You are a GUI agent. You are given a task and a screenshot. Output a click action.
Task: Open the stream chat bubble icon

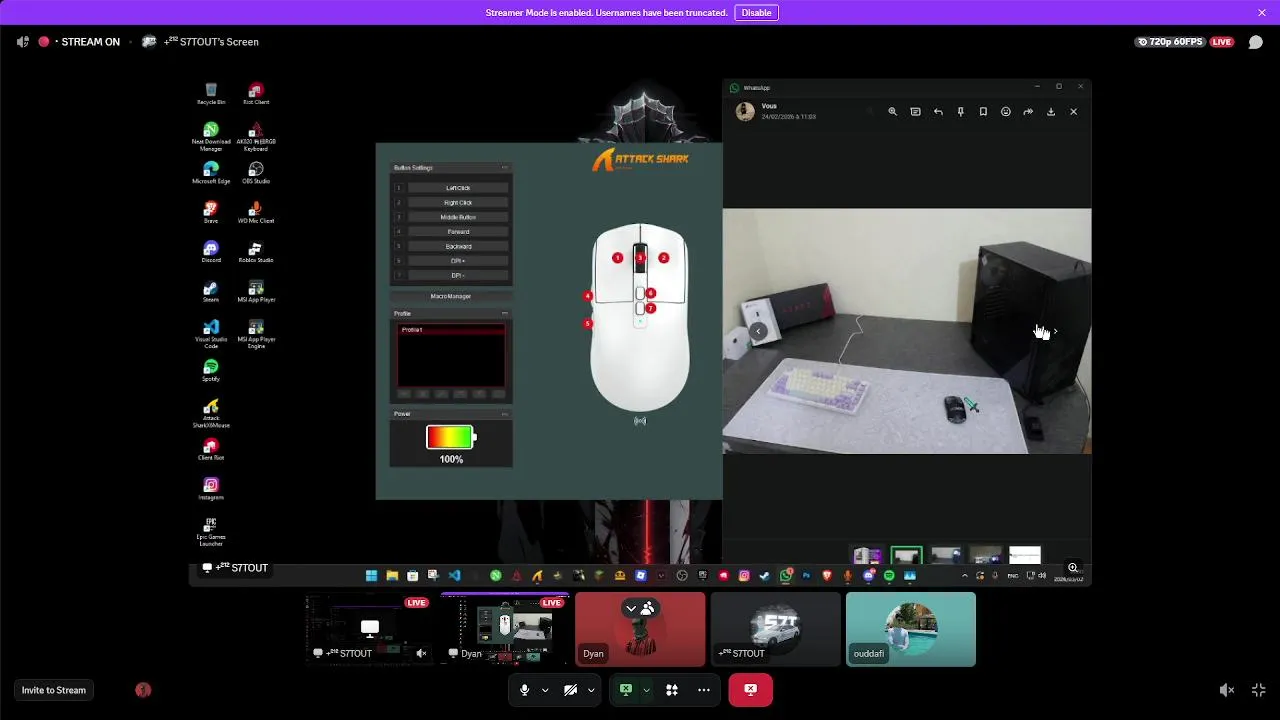coord(1256,42)
